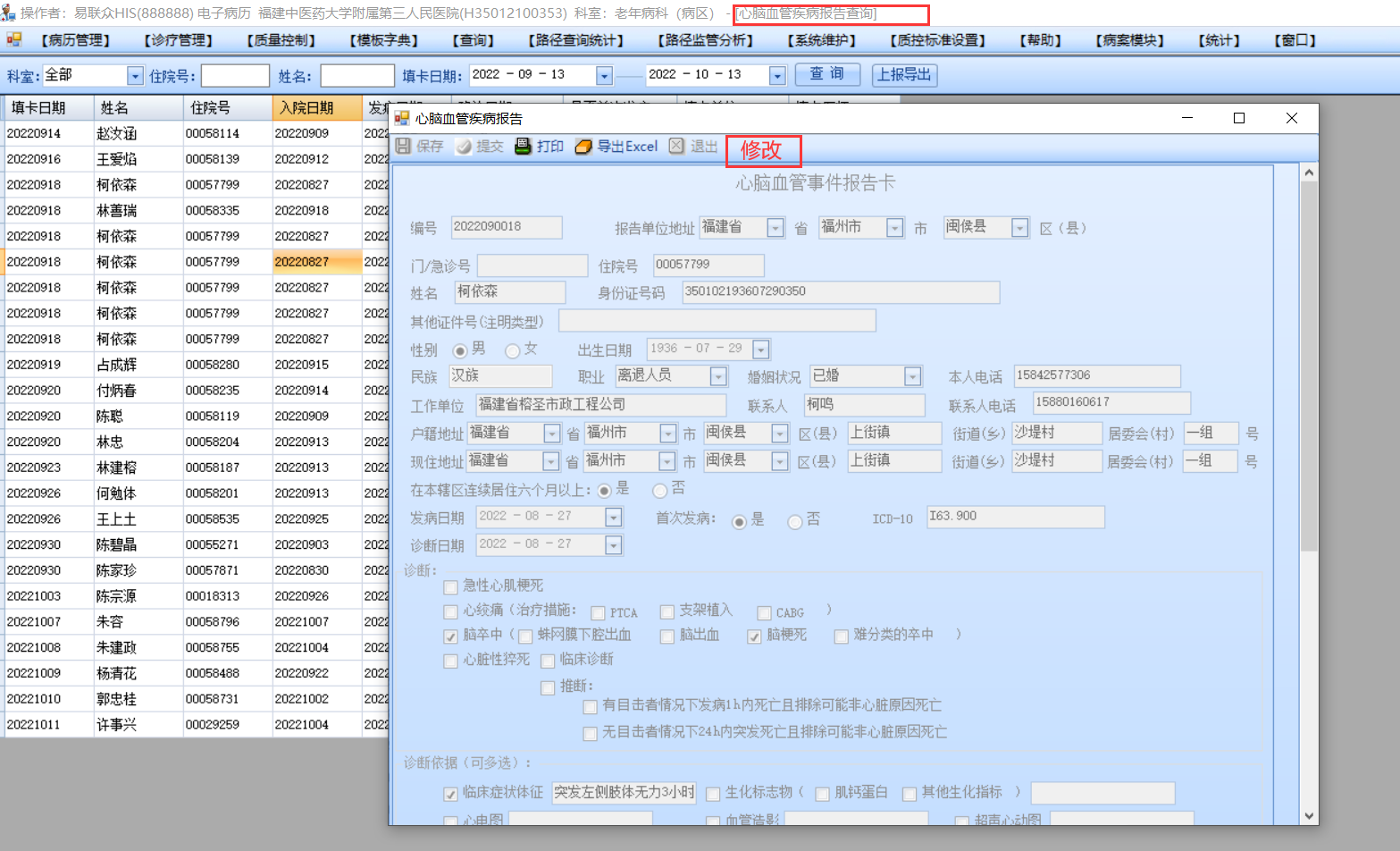
Task: Select 否 for 在本辖区连续居住六个月以上
Action: coord(659,490)
